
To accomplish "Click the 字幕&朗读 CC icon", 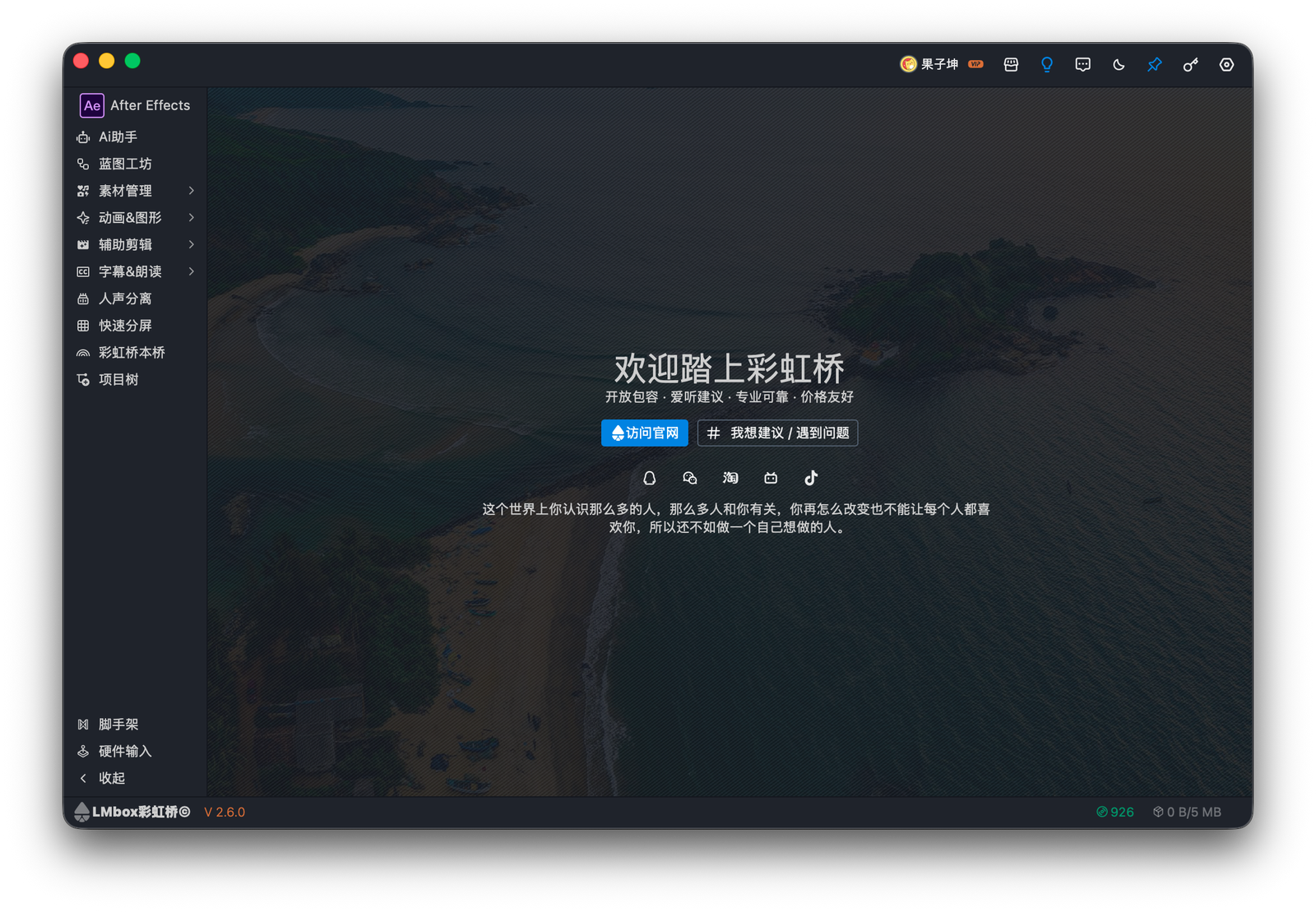I will click(x=83, y=271).
